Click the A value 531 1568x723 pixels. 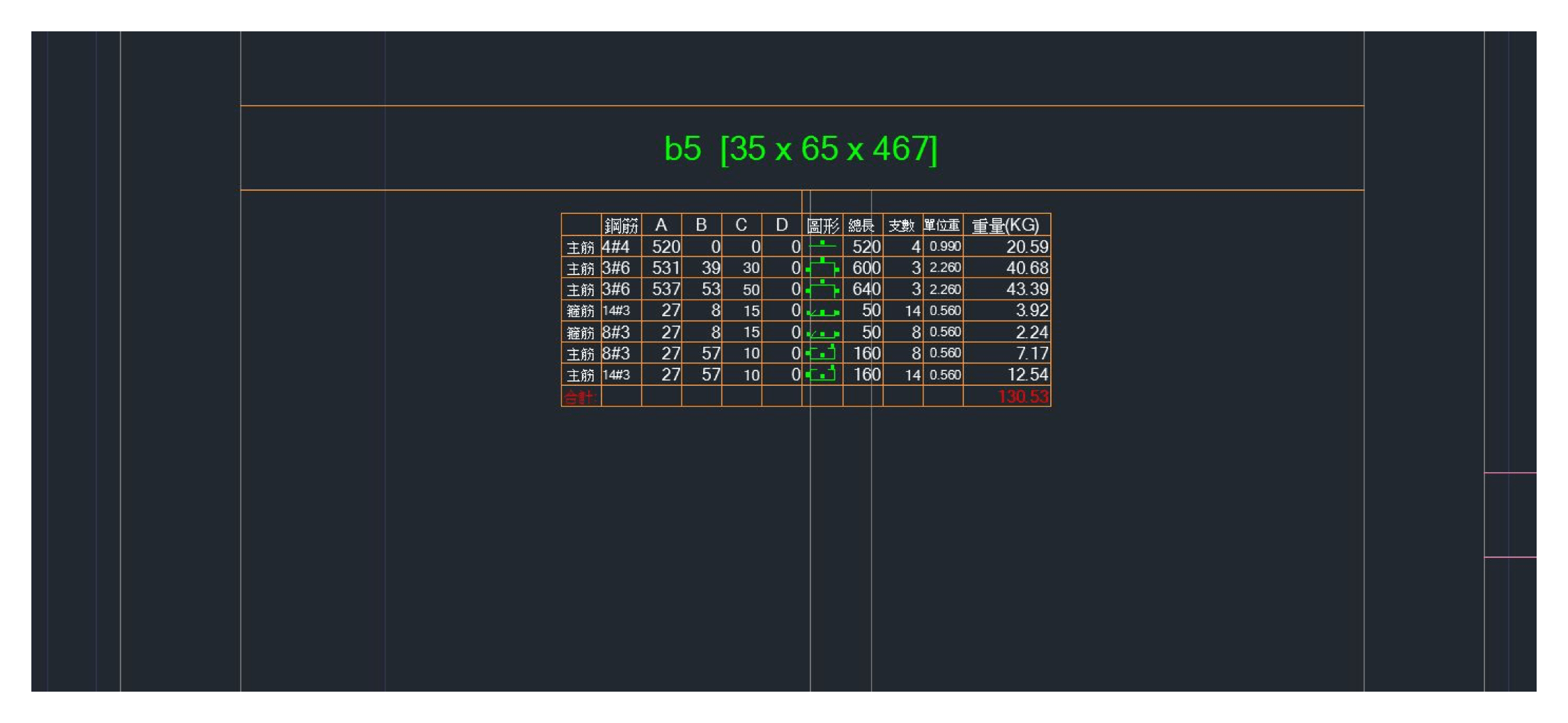click(666, 267)
